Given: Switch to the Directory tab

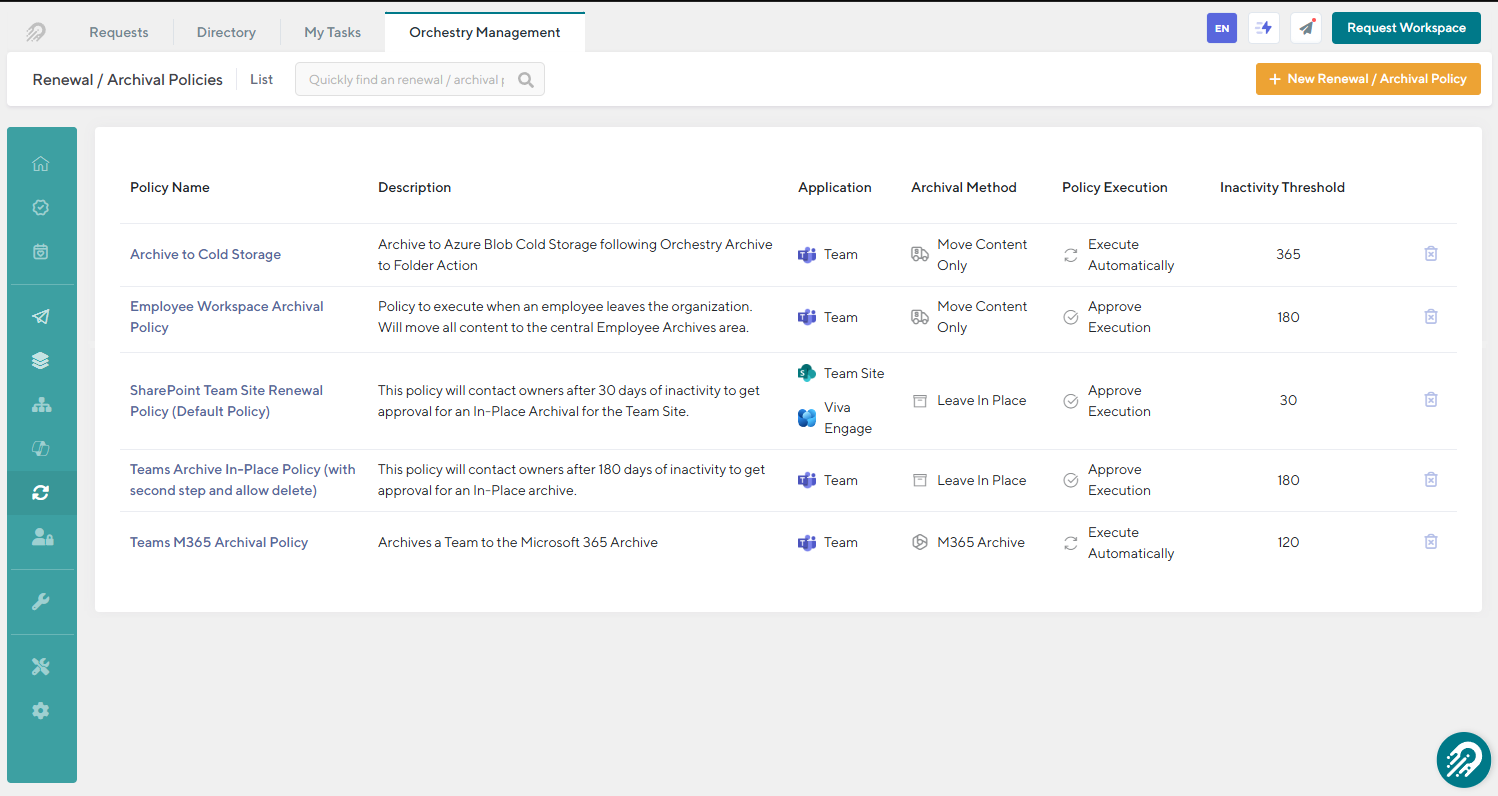Looking at the screenshot, I should pyautogui.click(x=226, y=32).
